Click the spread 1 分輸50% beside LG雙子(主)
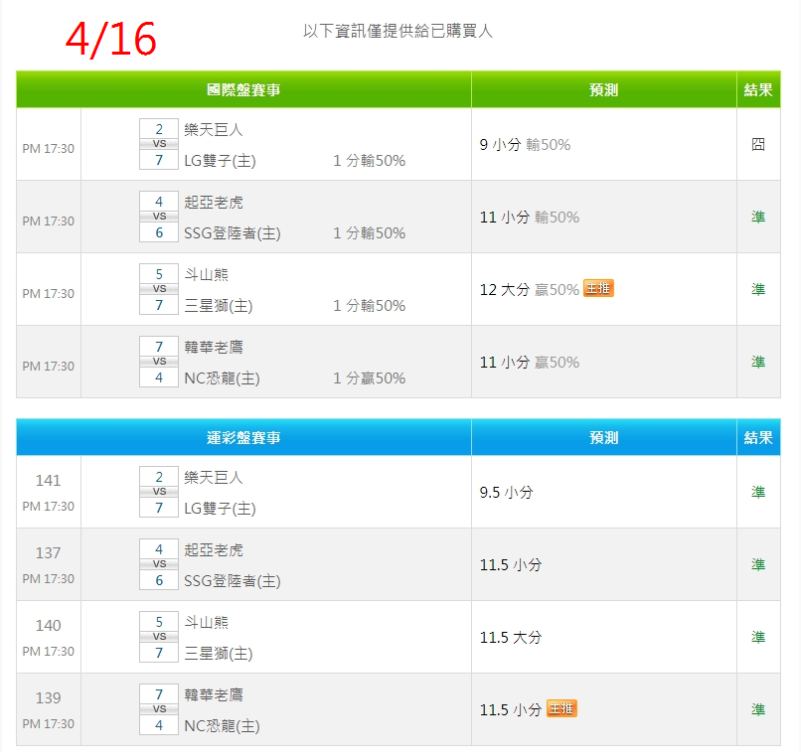Viewport: 801px width, 752px height. pos(369,161)
